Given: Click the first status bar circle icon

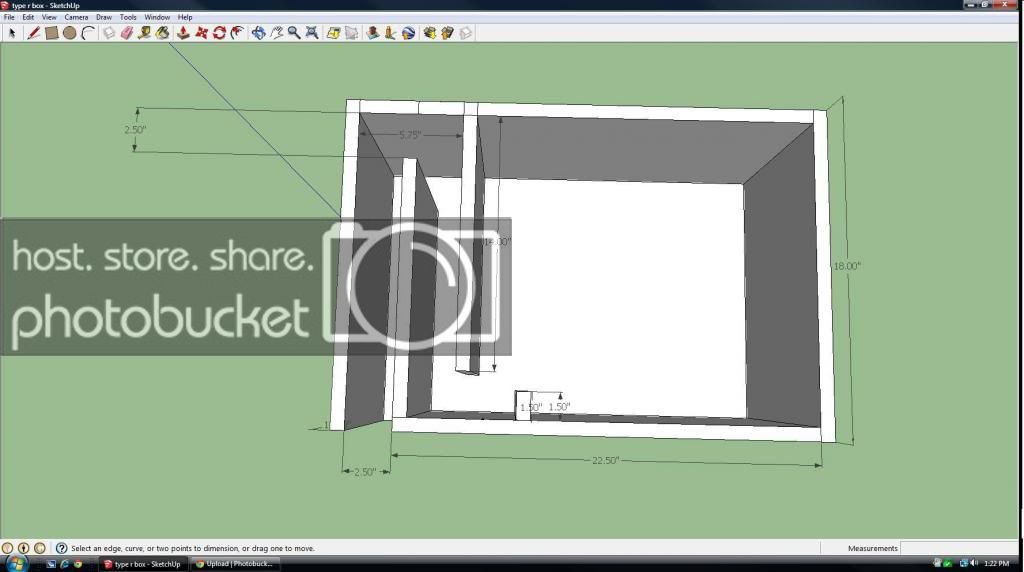Looking at the screenshot, I should (7, 548).
